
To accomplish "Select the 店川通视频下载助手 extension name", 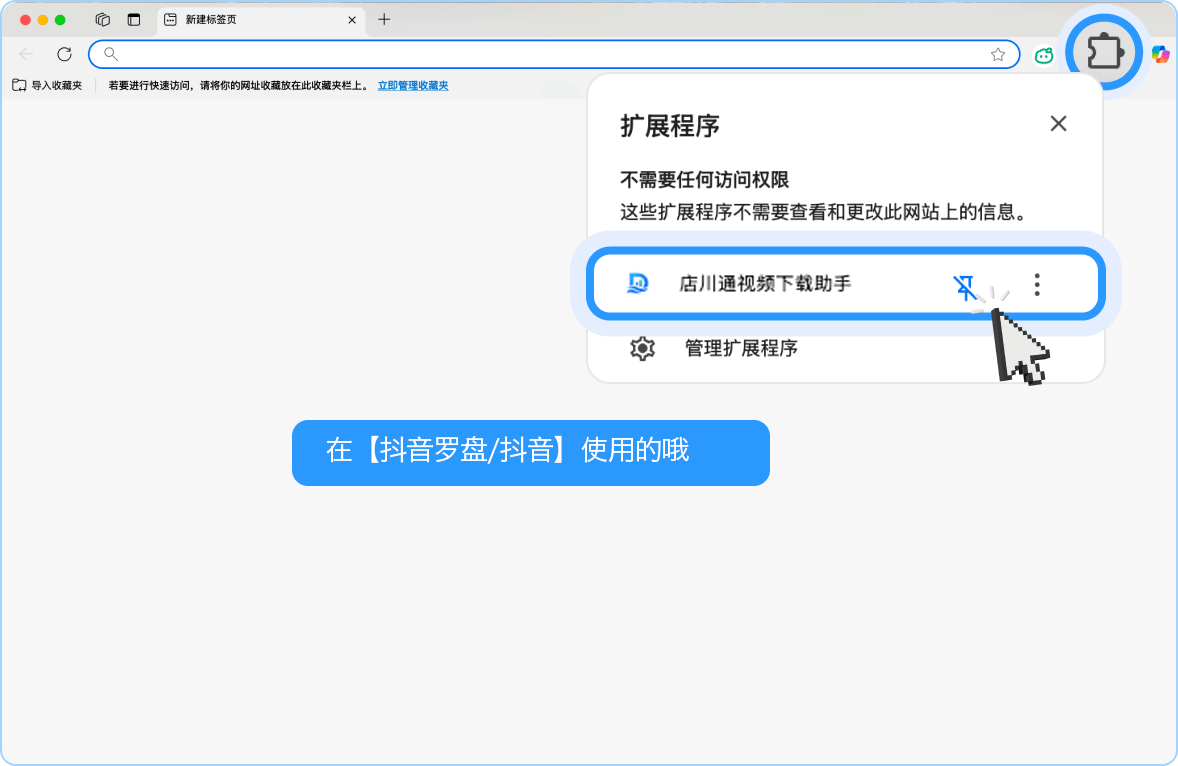I will 765,284.
